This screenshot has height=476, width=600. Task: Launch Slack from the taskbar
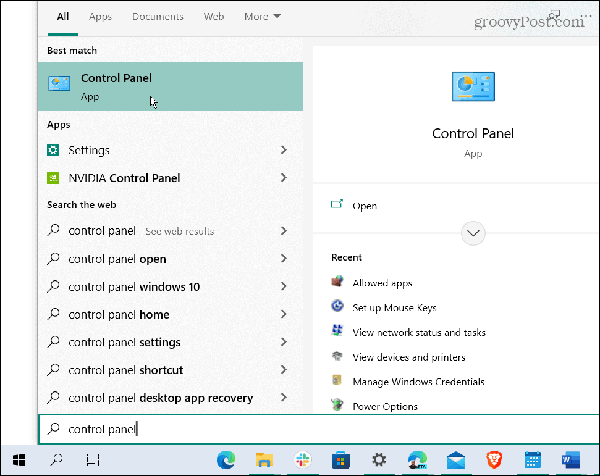tap(302, 460)
